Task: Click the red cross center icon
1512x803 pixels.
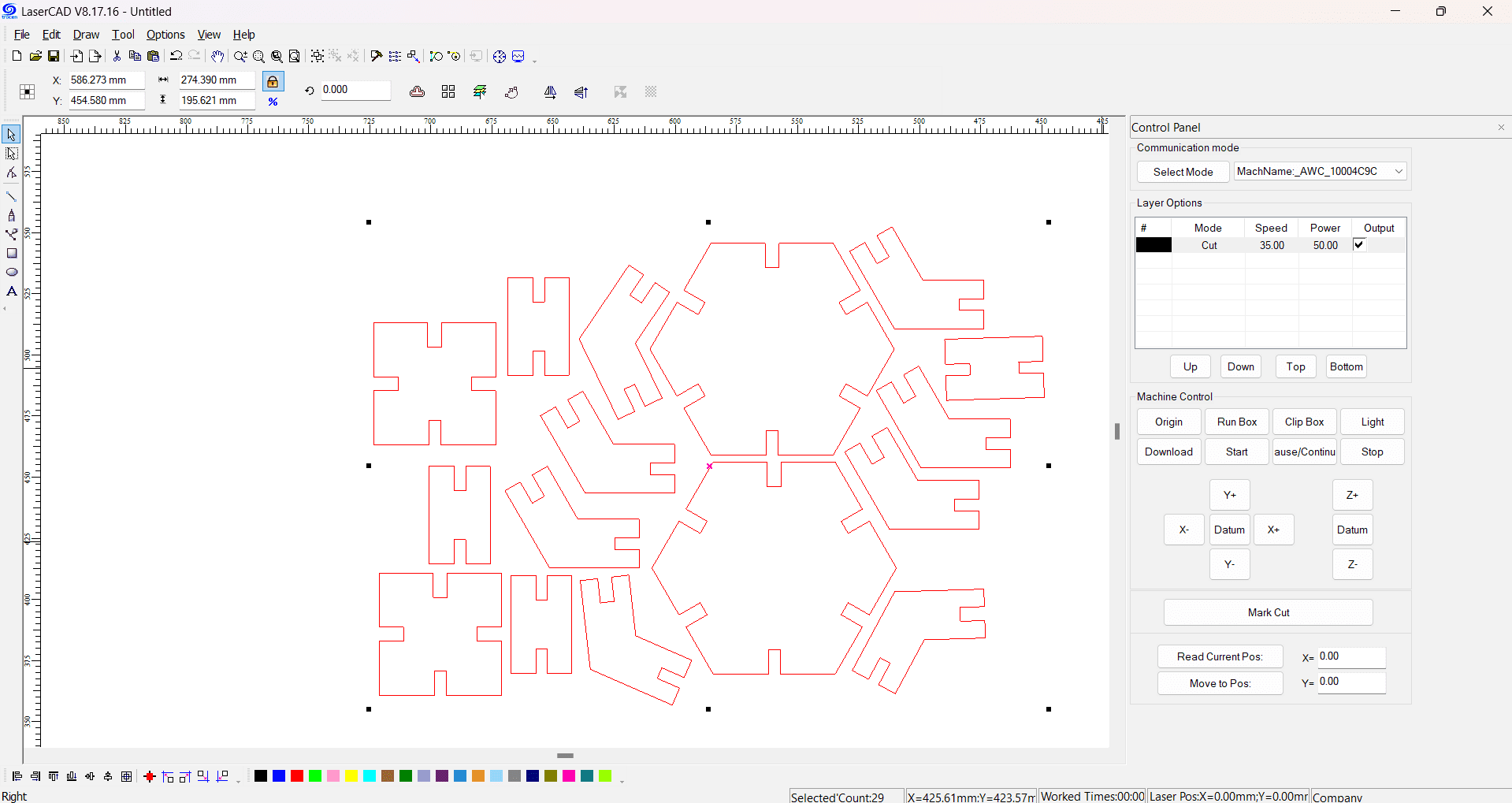Action: click(x=150, y=776)
